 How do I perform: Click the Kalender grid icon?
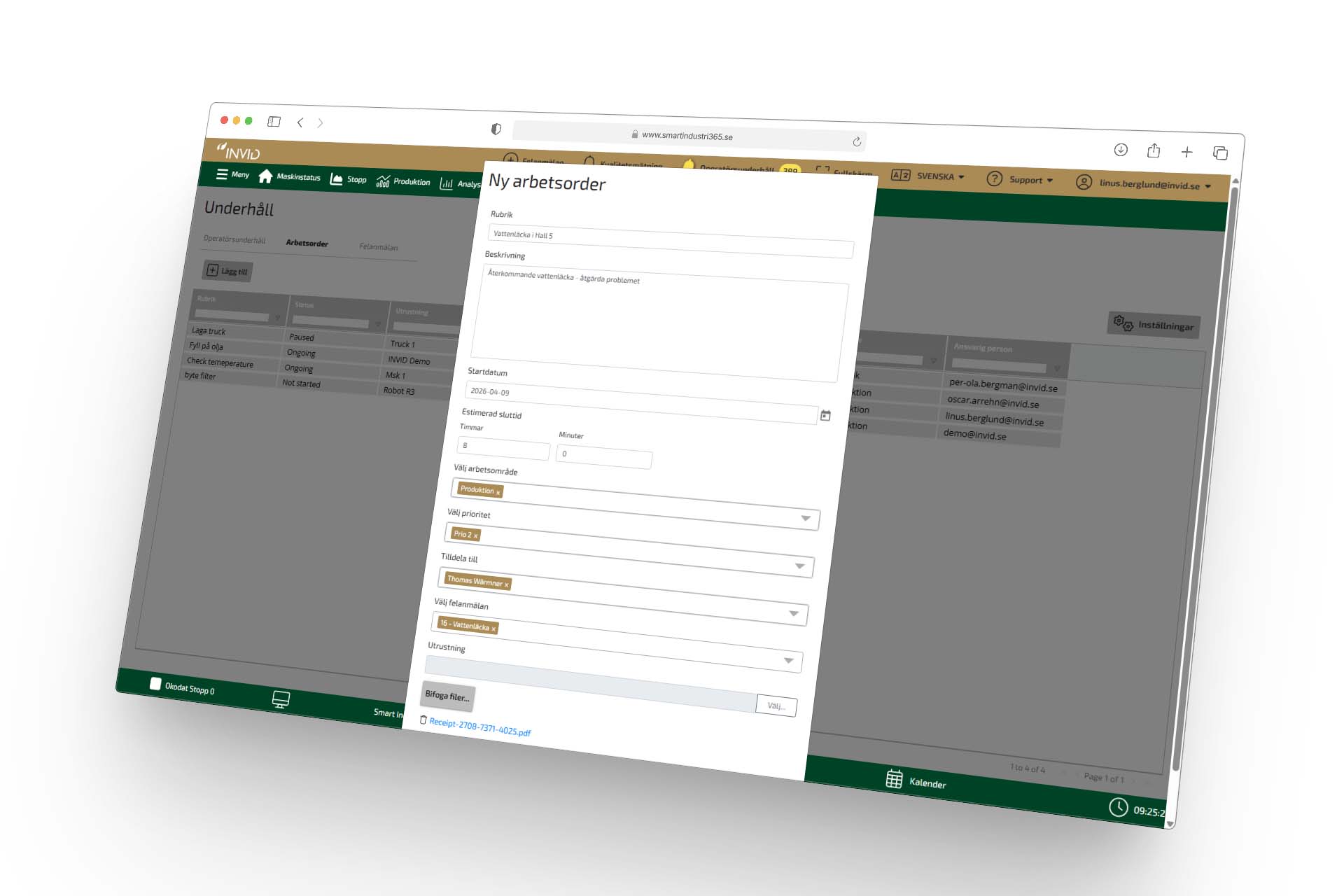coord(894,779)
